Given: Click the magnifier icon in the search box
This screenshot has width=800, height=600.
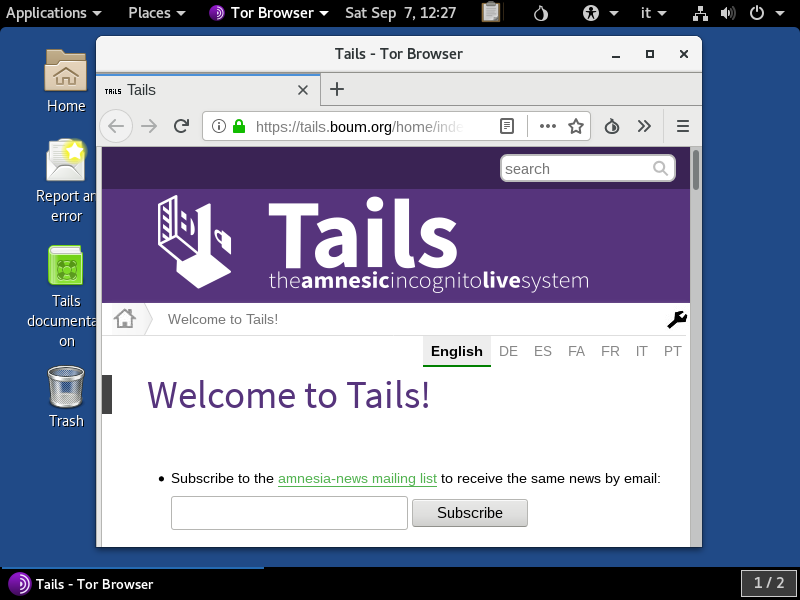Looking at the screenshot, I should (x=660, y=168).
